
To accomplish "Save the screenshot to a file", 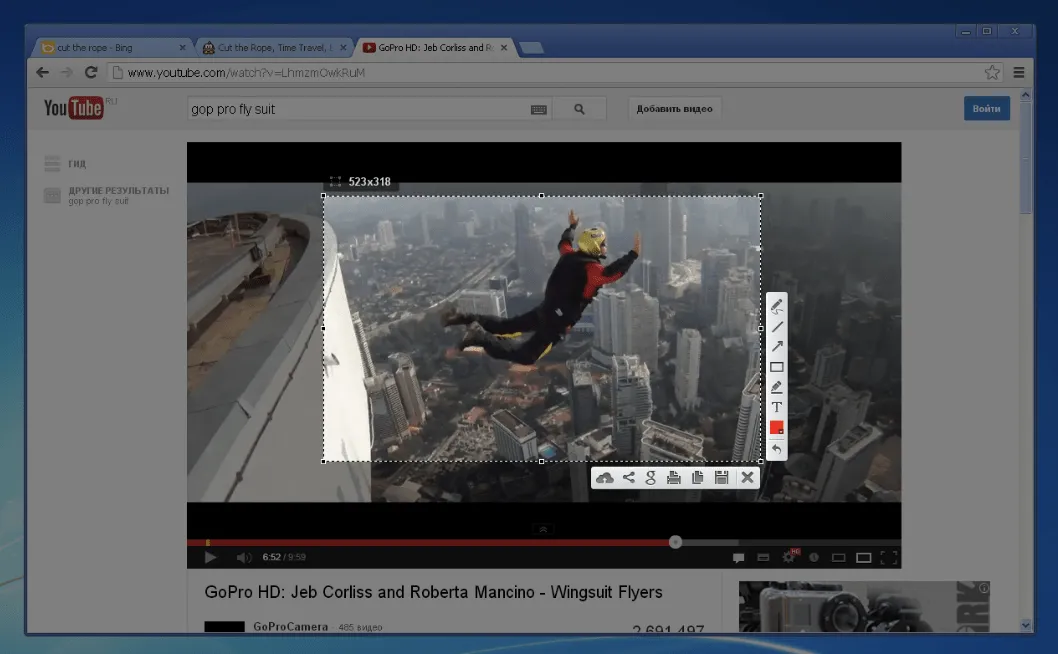I will coord(721,478).
